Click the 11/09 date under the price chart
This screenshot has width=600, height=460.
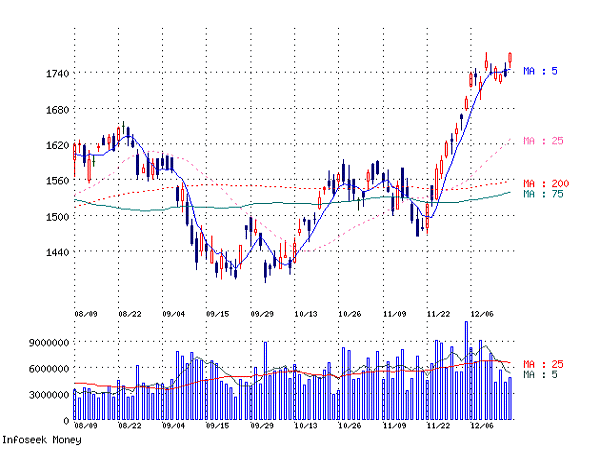tap(395, 314)
